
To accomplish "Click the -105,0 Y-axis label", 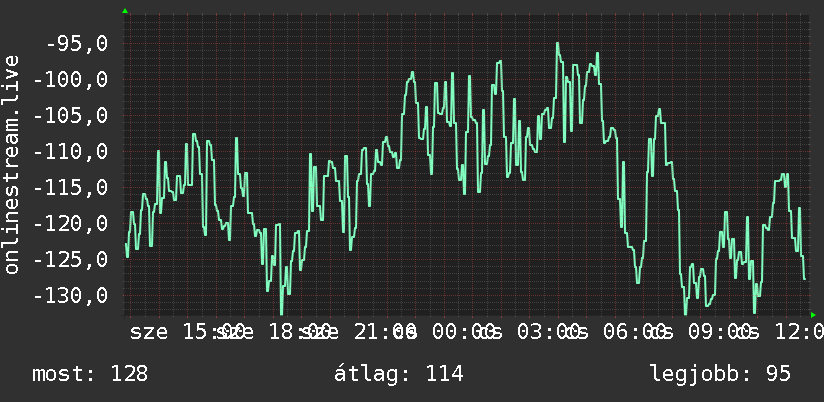I will tap(70, 116).
